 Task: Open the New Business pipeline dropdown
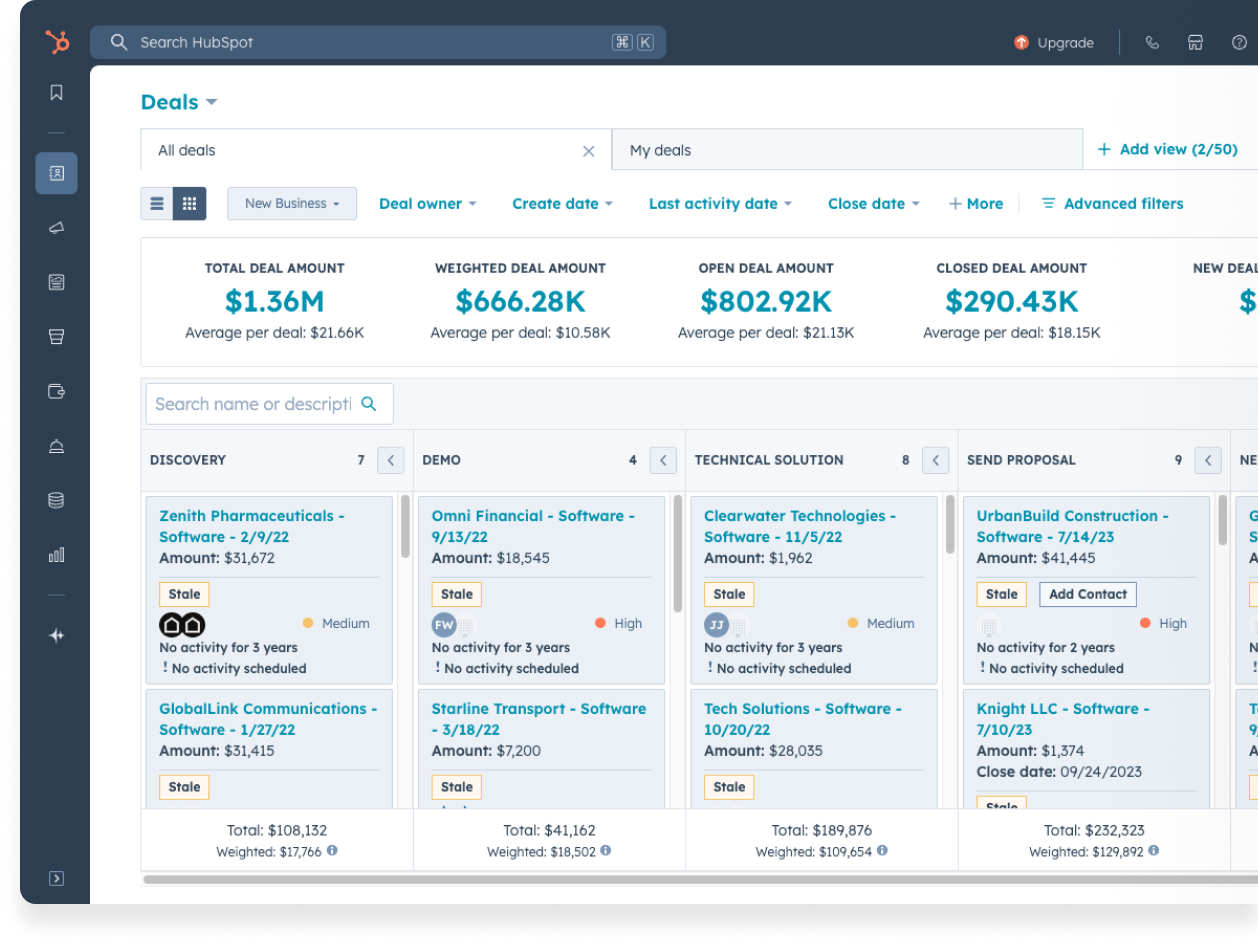[292, 204]
